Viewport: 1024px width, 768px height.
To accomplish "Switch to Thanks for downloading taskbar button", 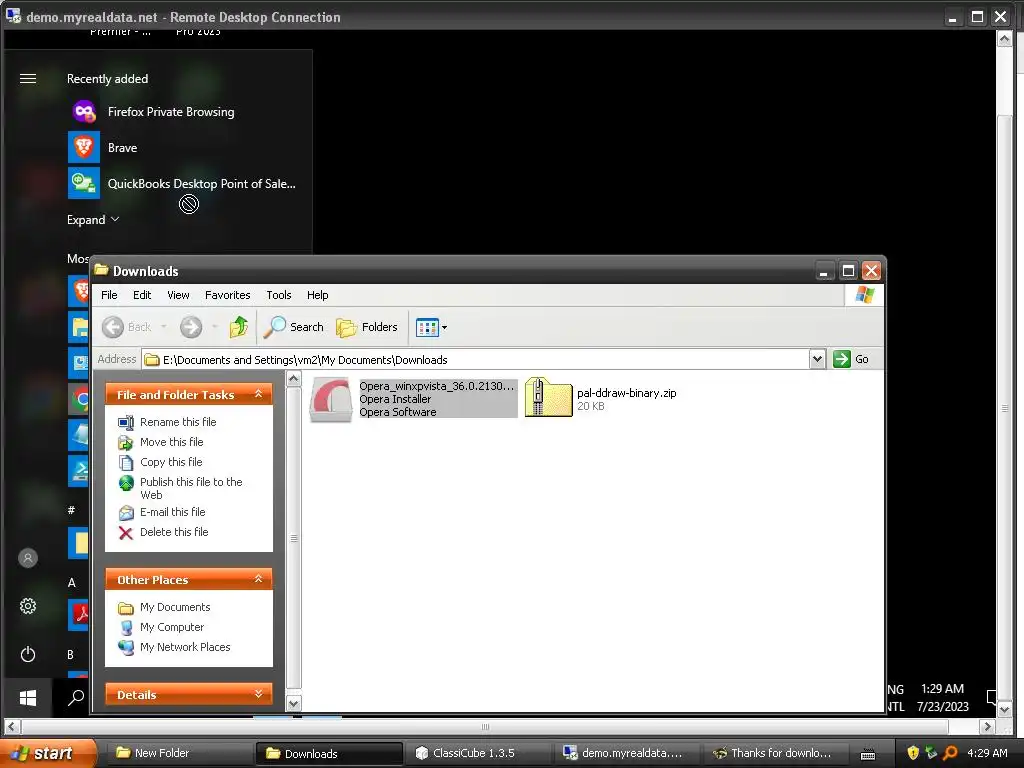I will [x=775, y=753].
